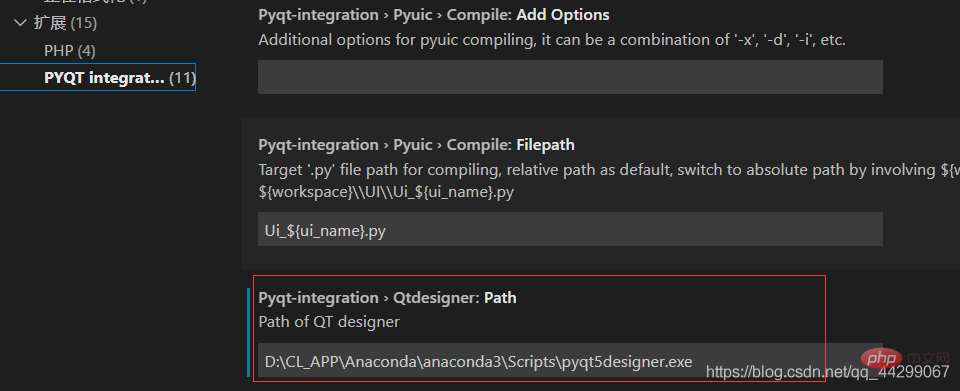Select the 扩展 (15) category label

(x=66, y=23)
